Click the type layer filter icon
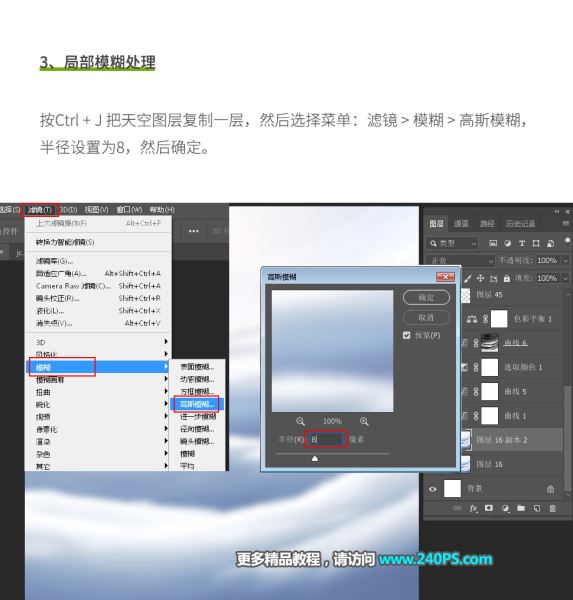This screenshot has height=600, width=573. pos(522,243)
